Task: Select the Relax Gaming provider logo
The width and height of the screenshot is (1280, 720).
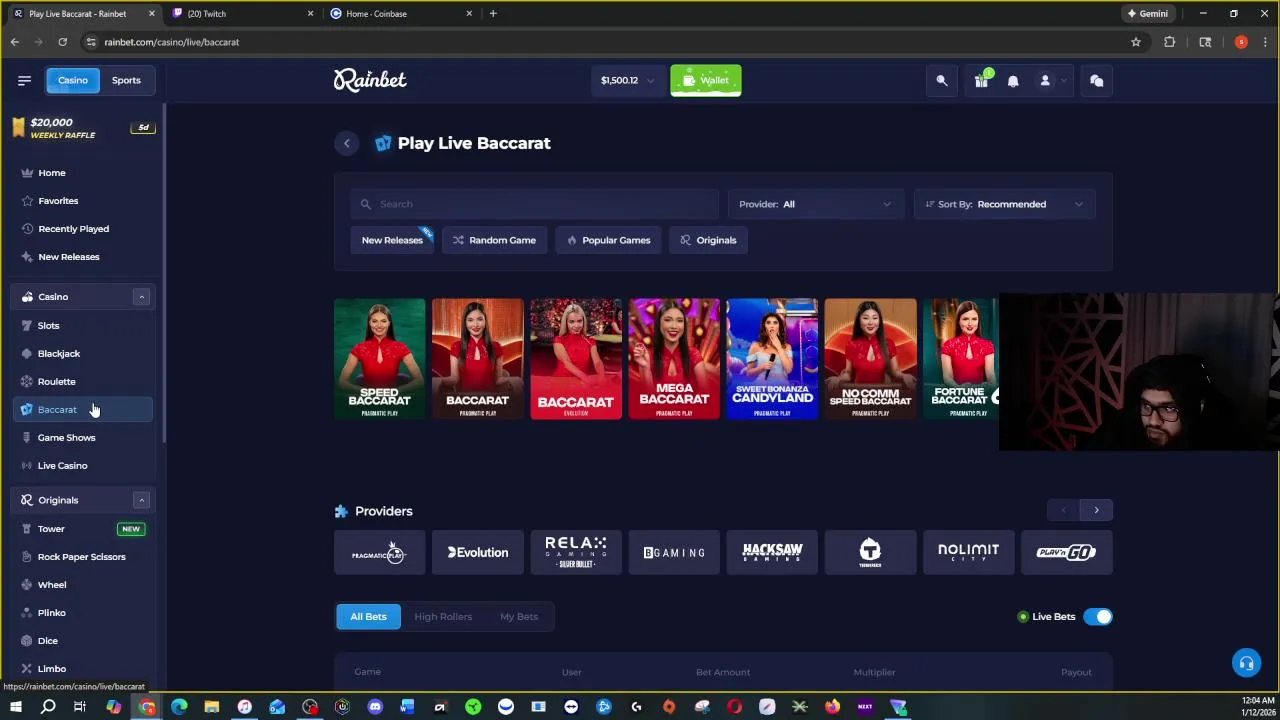Action: pos(575,552)
